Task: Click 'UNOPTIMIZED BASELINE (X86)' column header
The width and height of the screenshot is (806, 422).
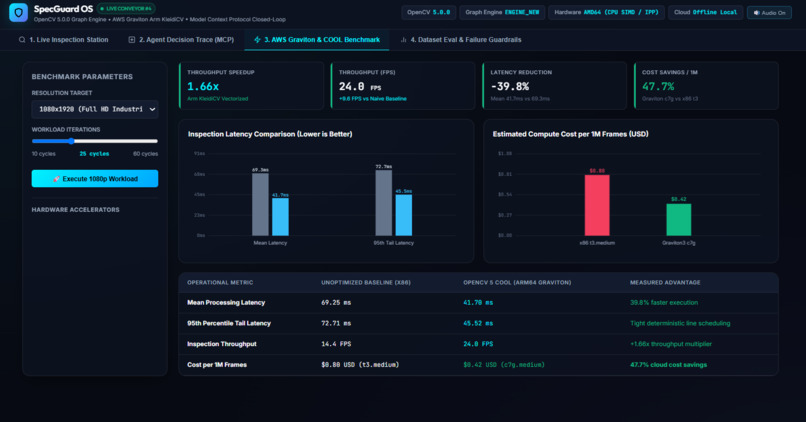Action: pyautogui.click(x=366, y=283)
